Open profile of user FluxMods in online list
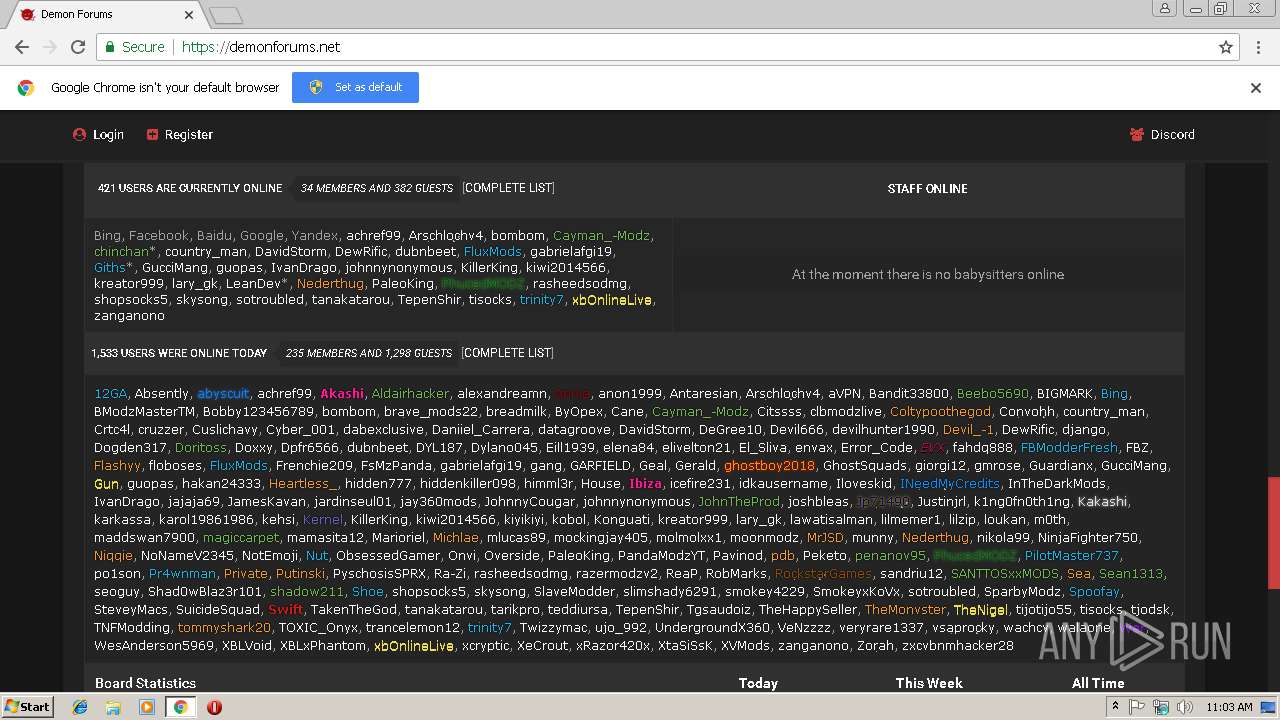The width and height of the screenshot is (1280, 720). click(x=493, y=252)
